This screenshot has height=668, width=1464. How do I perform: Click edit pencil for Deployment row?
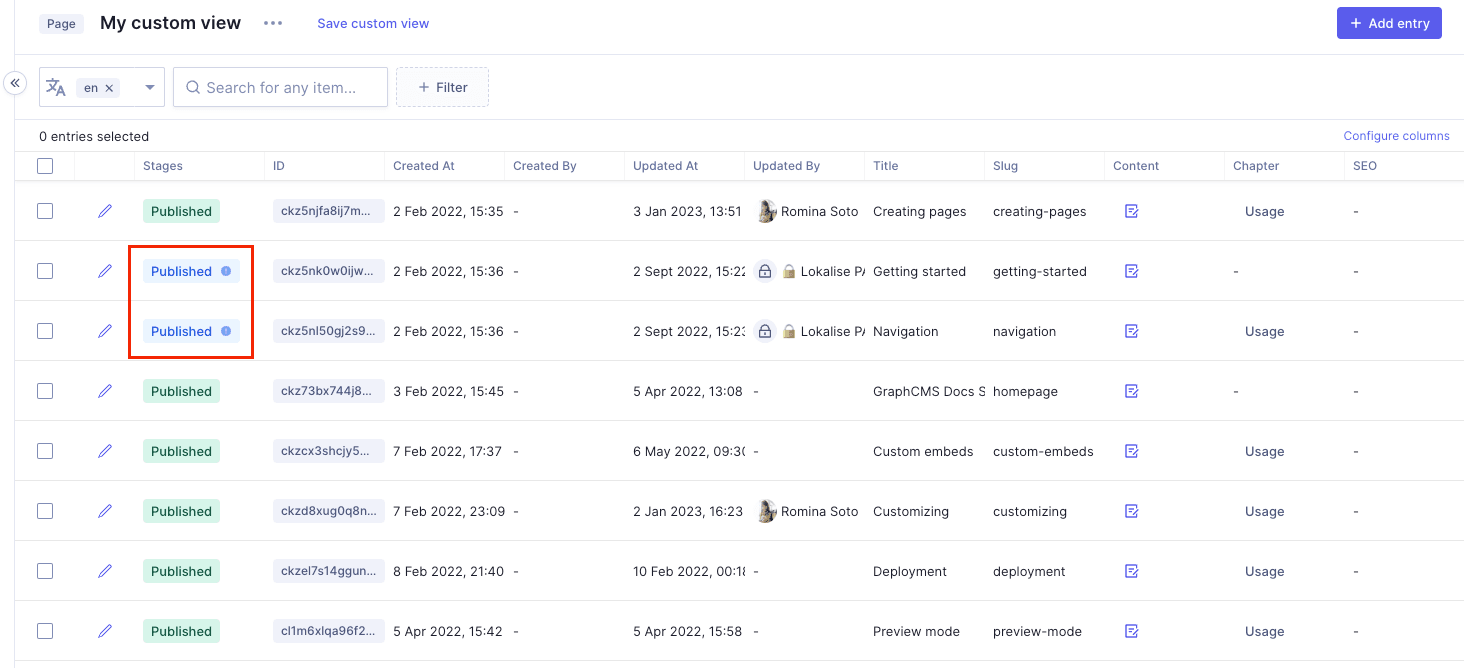pos(105,571)
